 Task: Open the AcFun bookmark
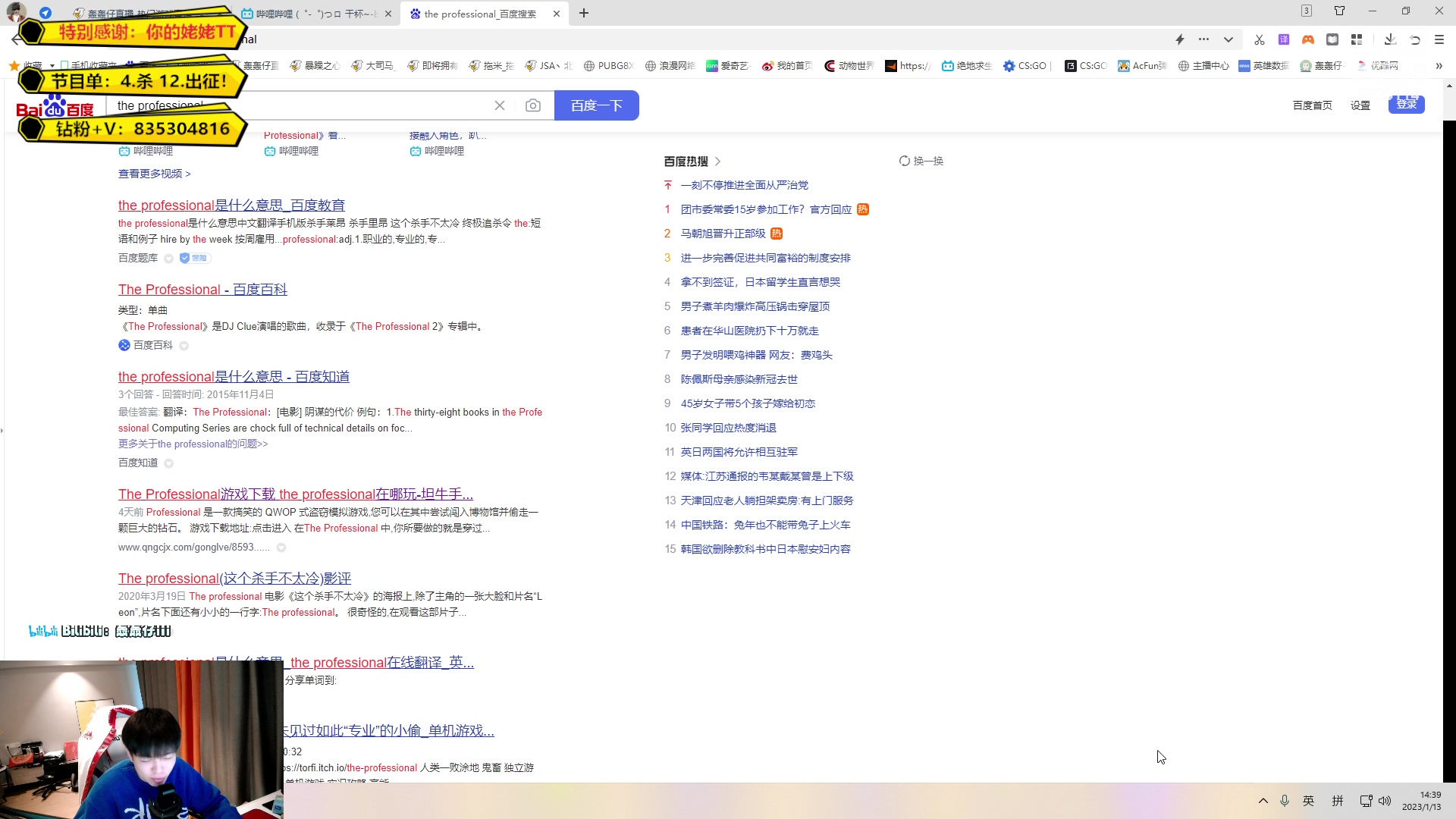1142,66
